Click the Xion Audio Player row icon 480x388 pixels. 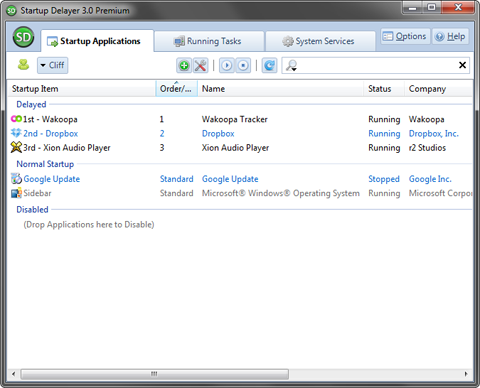[x=16, y=147]
